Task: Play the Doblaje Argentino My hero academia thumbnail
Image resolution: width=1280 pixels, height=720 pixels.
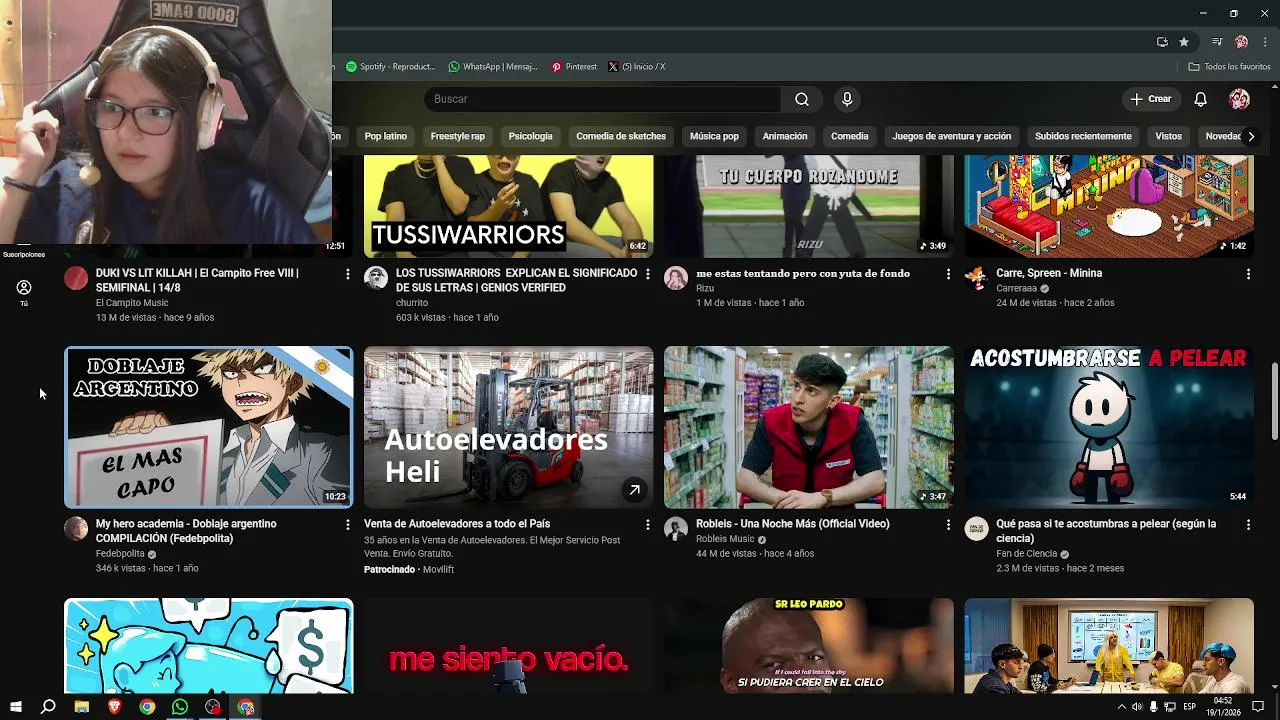Action: 209,427
